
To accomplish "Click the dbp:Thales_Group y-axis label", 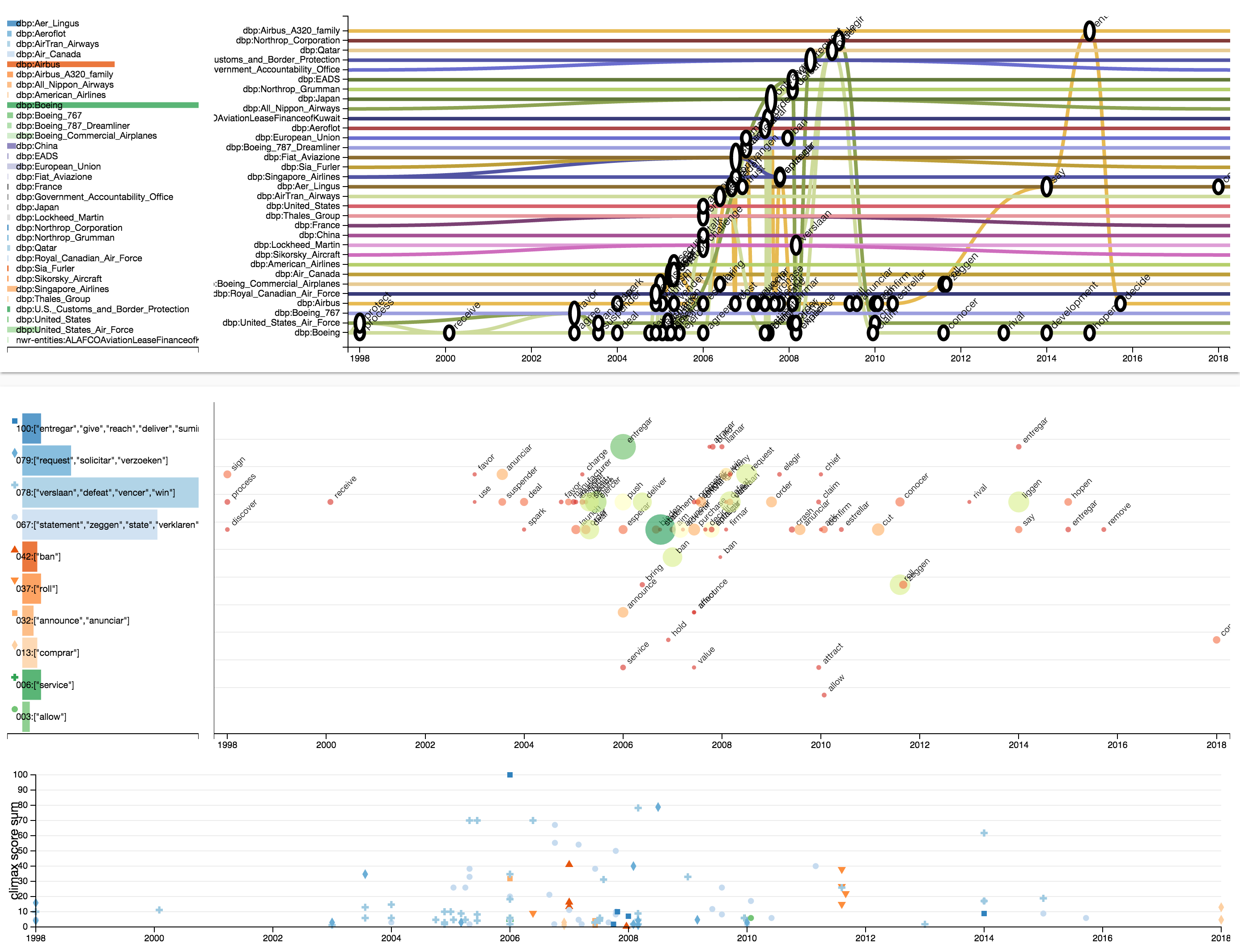I will point(303,215).
